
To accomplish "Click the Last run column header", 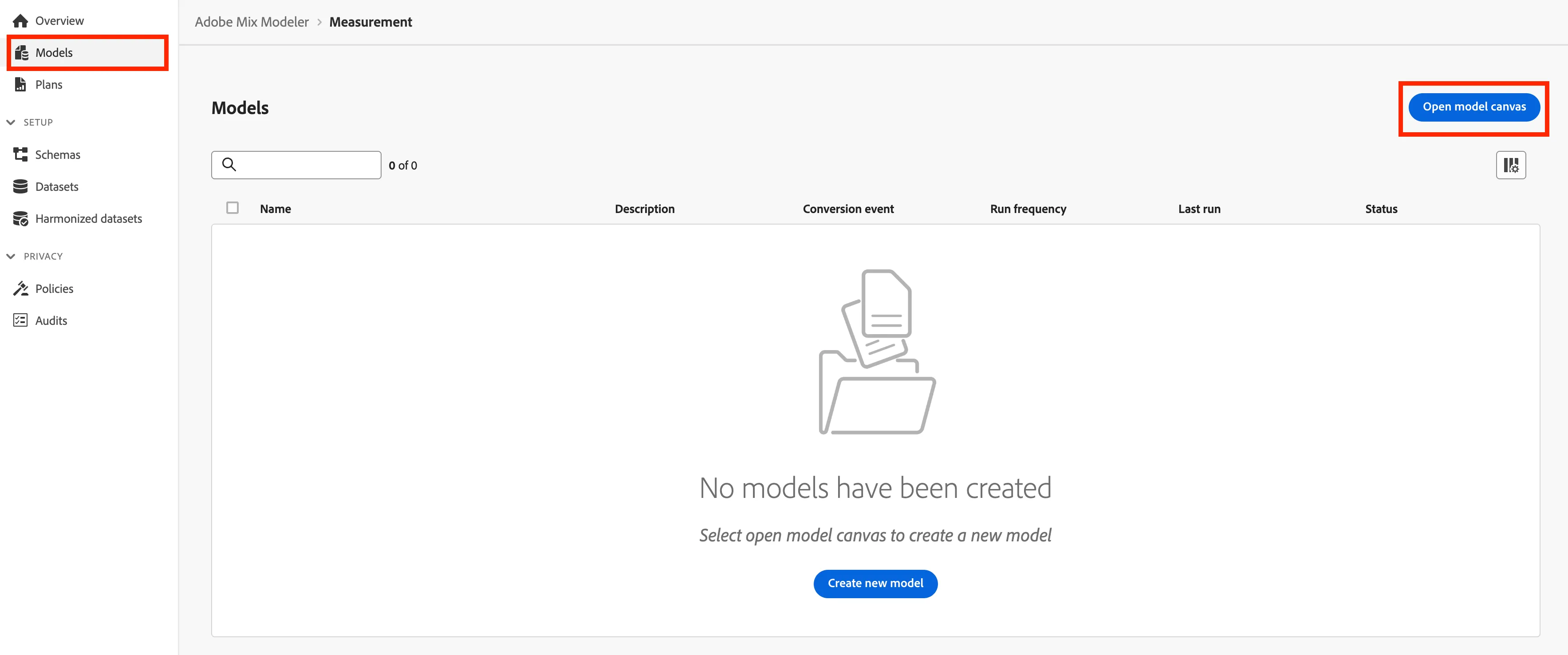I will point(1199,209).
